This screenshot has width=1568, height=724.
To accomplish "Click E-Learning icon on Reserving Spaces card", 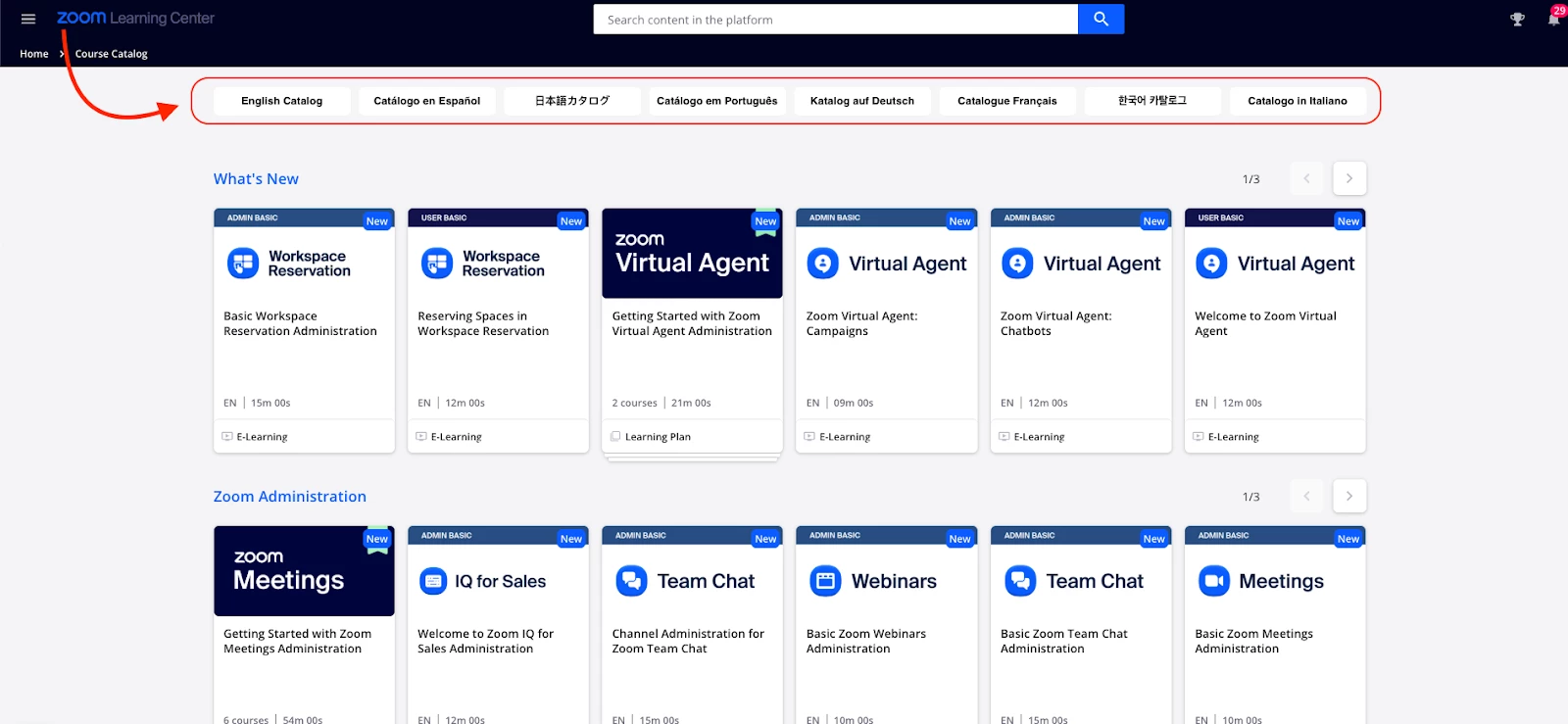I will pyautogui.click(x=421, y=437).
